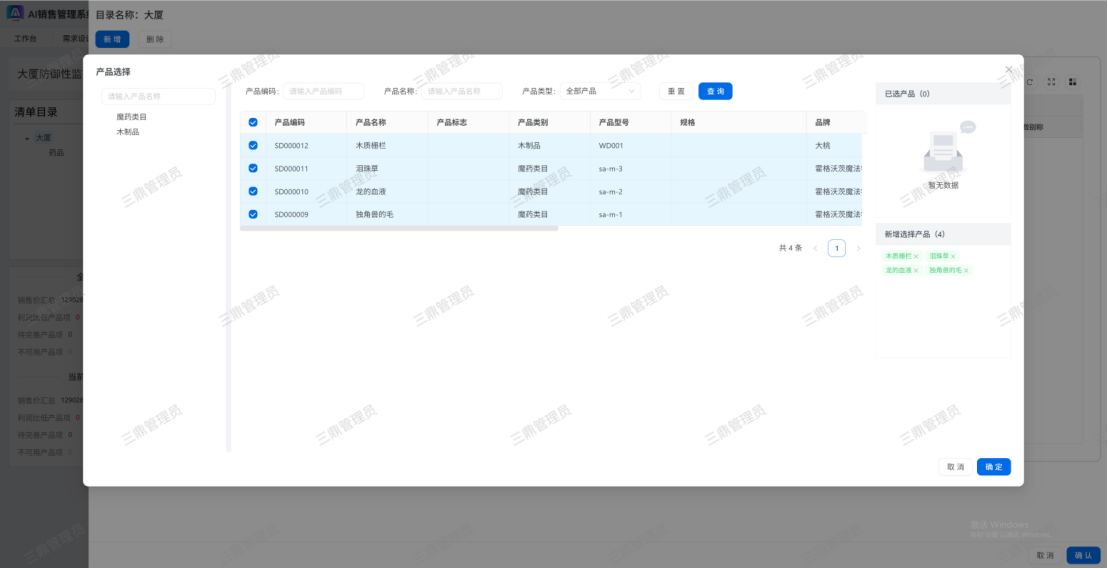Focus the 产品编码 search input field
The width and height of the screenshot is (1108, 569).
(x=324, y=91)
